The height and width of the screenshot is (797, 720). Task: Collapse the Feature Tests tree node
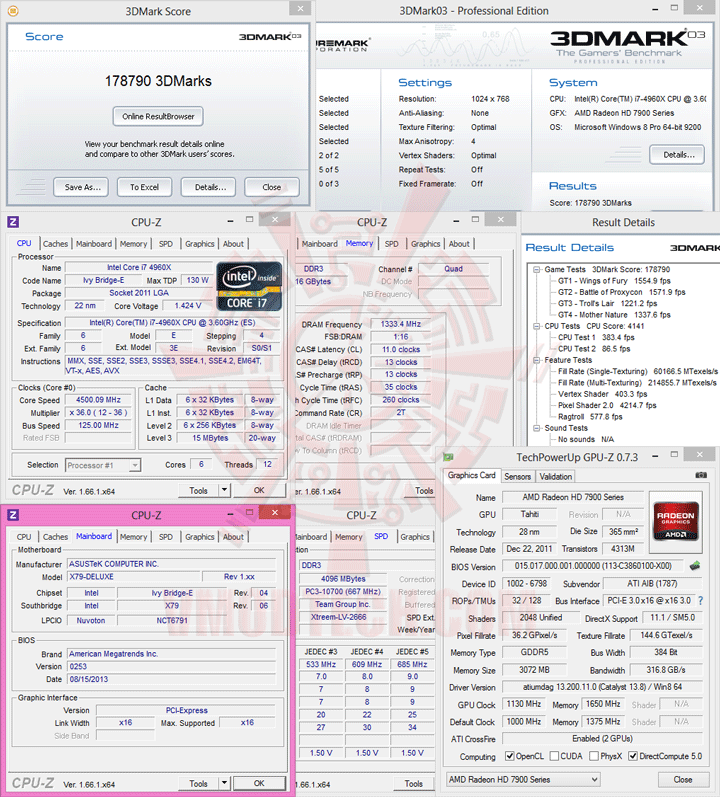[x=536, y=360]
